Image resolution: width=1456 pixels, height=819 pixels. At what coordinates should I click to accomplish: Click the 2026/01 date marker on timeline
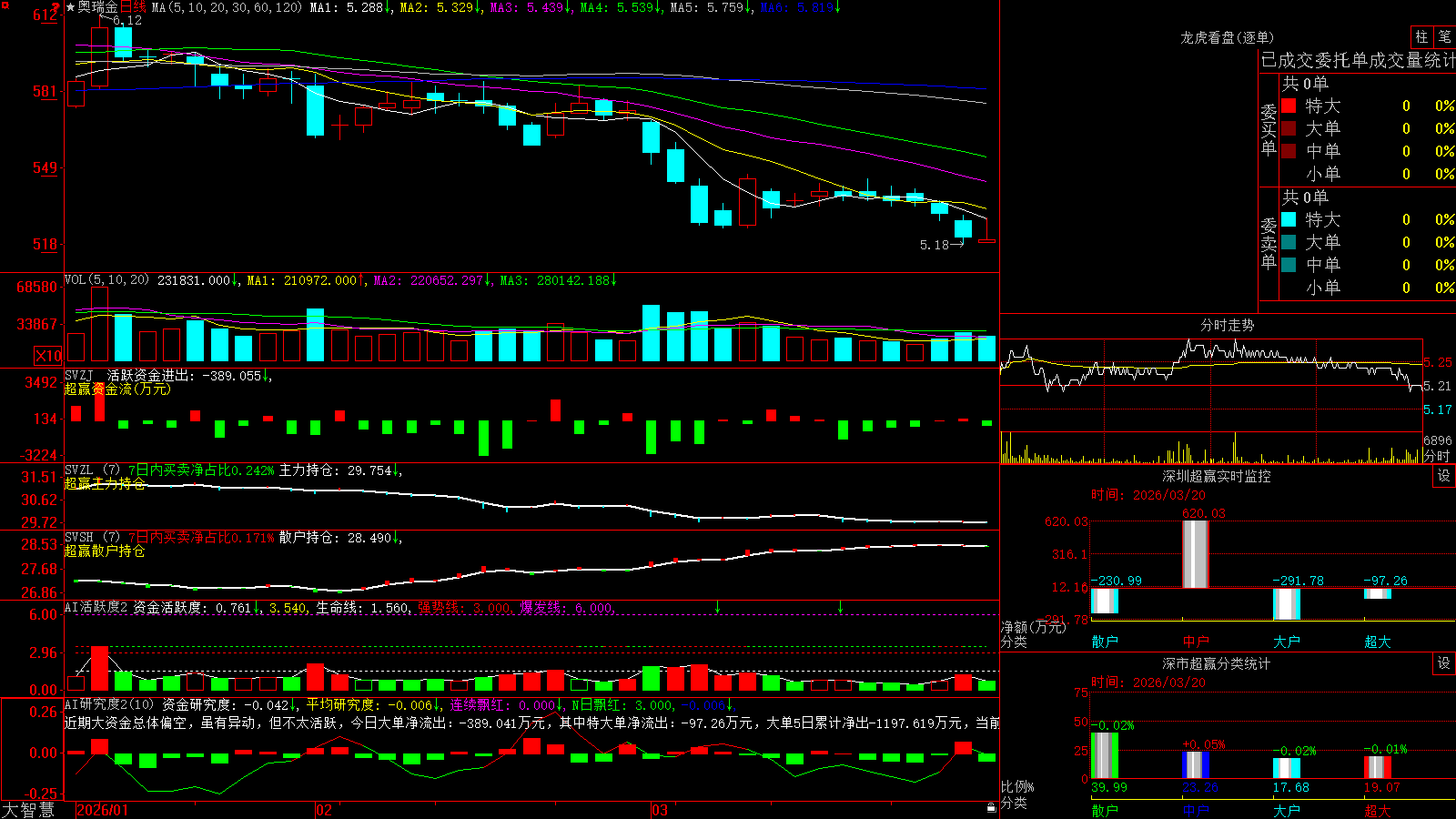[103, 810]
